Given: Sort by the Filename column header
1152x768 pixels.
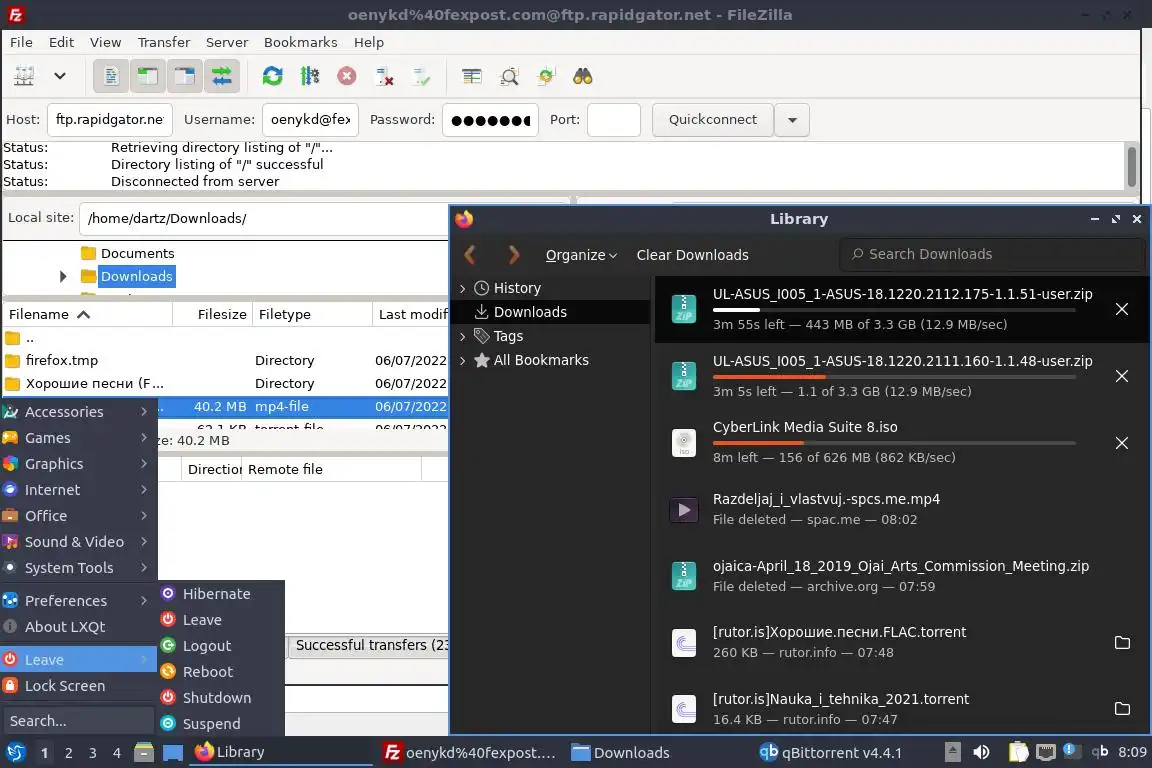Looking at the screenshot, I should [x=87, y=314].
